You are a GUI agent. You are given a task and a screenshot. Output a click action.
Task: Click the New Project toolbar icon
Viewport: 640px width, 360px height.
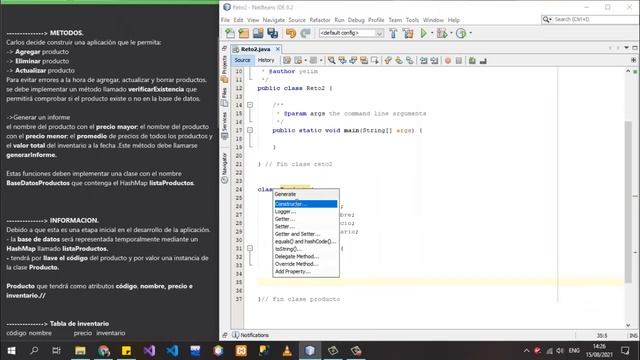[x=244, y=33]
